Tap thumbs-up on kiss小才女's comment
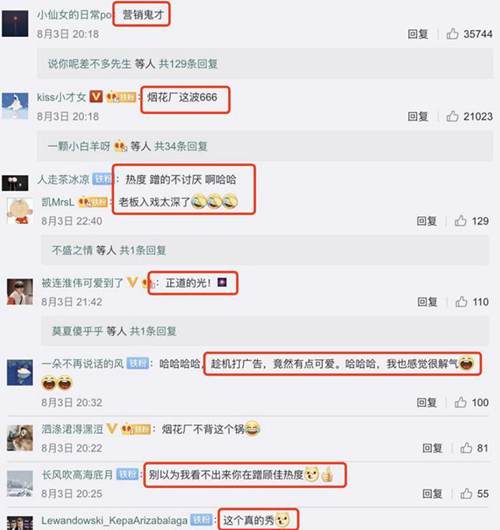This screenshot has width=500, height=530. 452,116
